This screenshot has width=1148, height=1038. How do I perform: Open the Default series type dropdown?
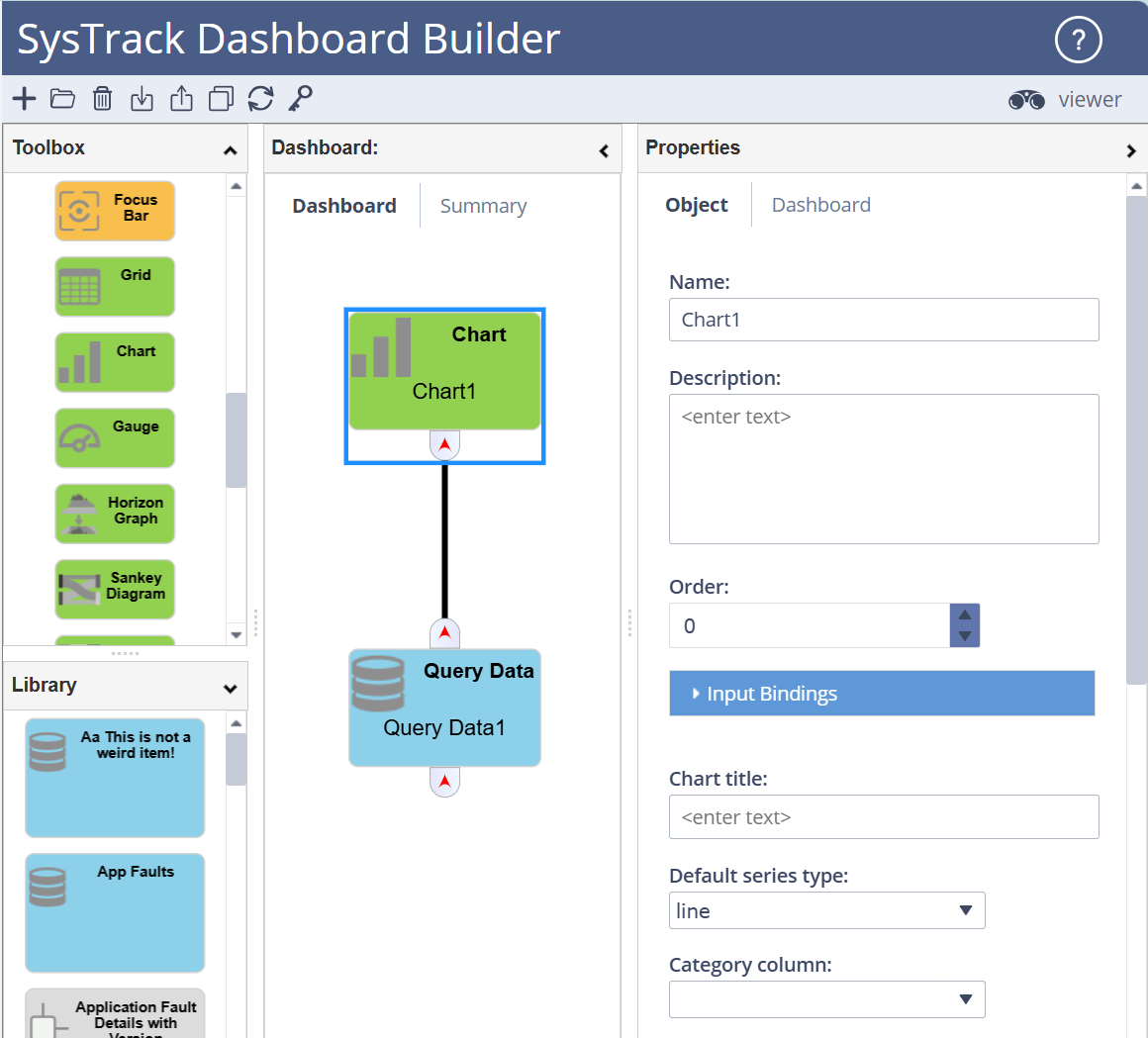click(x=826, y=911)
